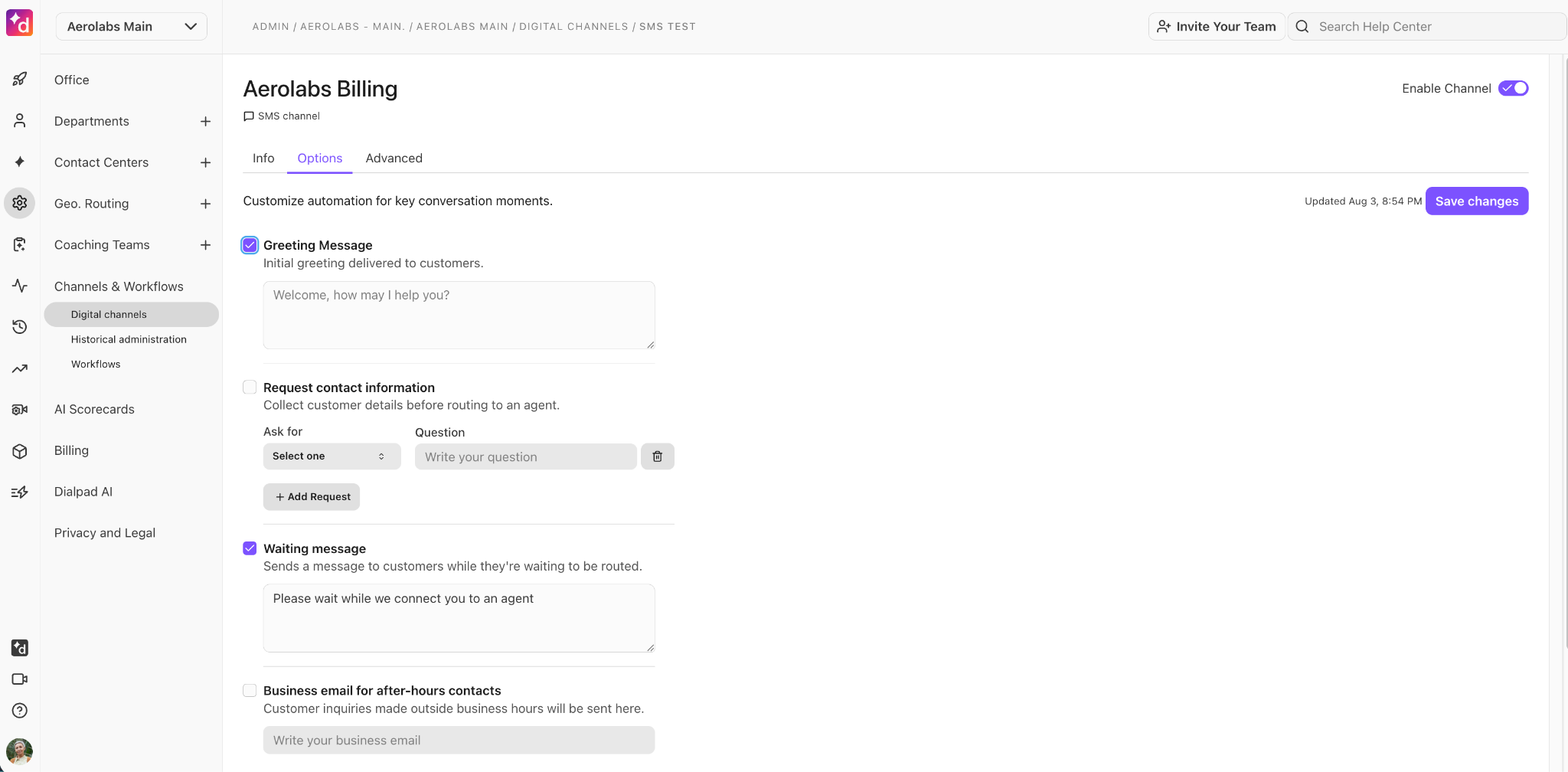Open Billing menu item
1568x772 pixels.
coord(72,451)
